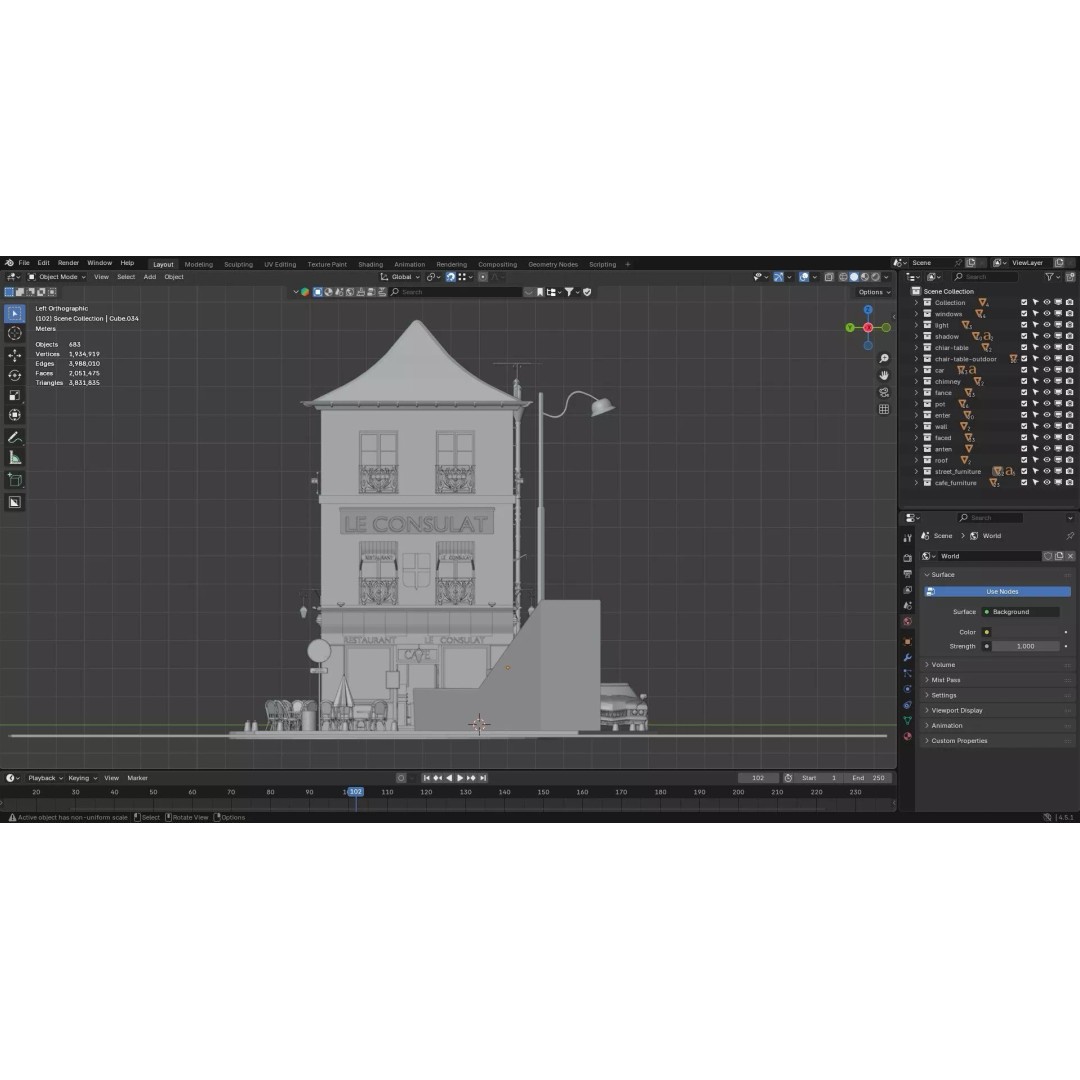Expand the Viewport Display panel
Image resolution: width=1080 pixels, height=1080 pixels.
(997, 710)
